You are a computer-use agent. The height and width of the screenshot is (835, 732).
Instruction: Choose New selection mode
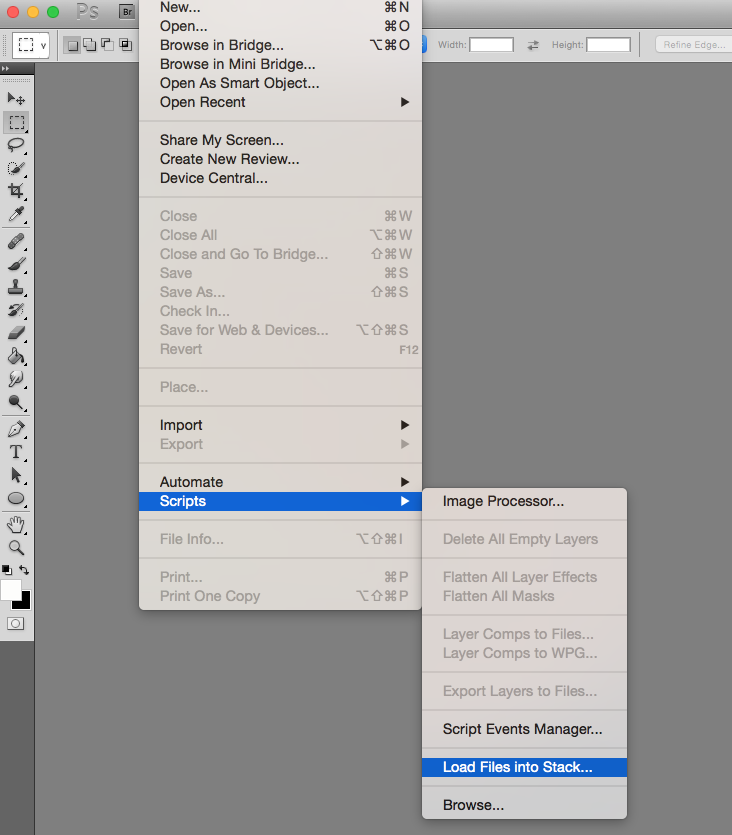pos(73,45)
